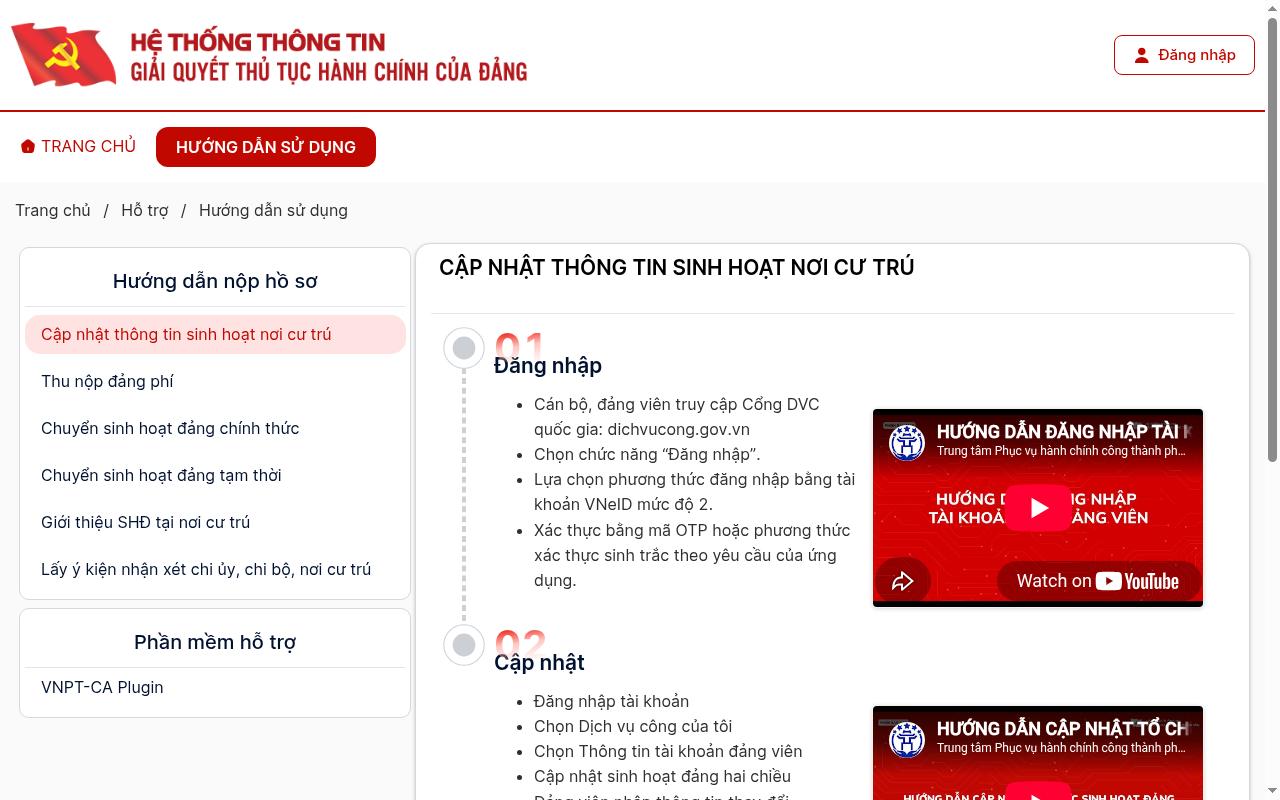This screenshot has height=800, width=1280.
Task: Play the Hướng dẫn đăng nhập video
Action: (1038, 508)
